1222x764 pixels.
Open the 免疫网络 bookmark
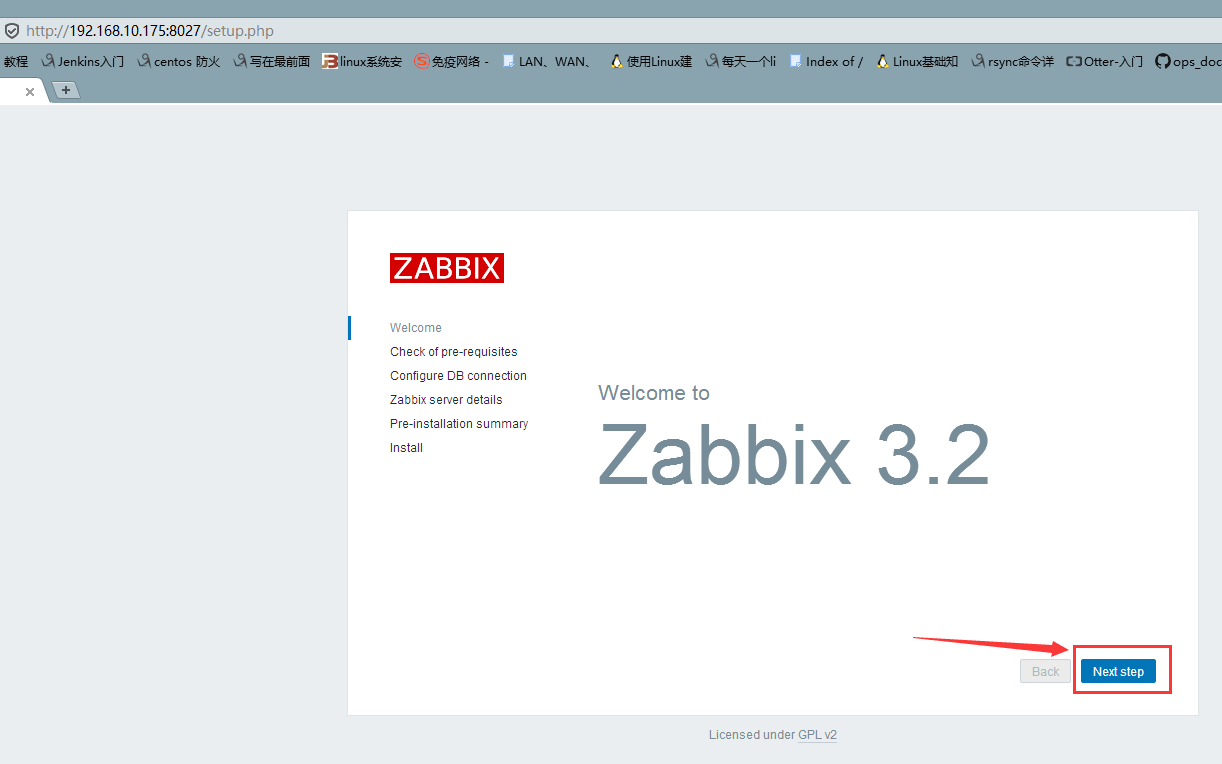tap(452, 61)
